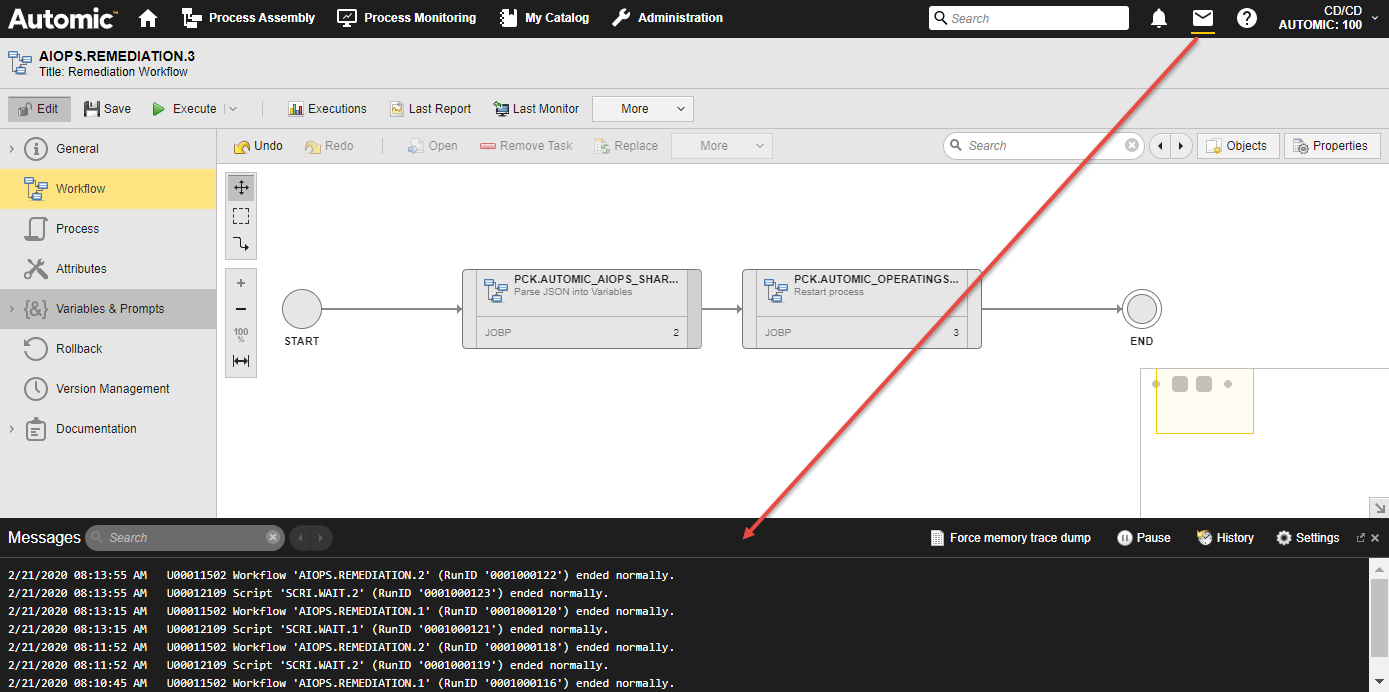
Task: Open Last Report
Action: 430,109
